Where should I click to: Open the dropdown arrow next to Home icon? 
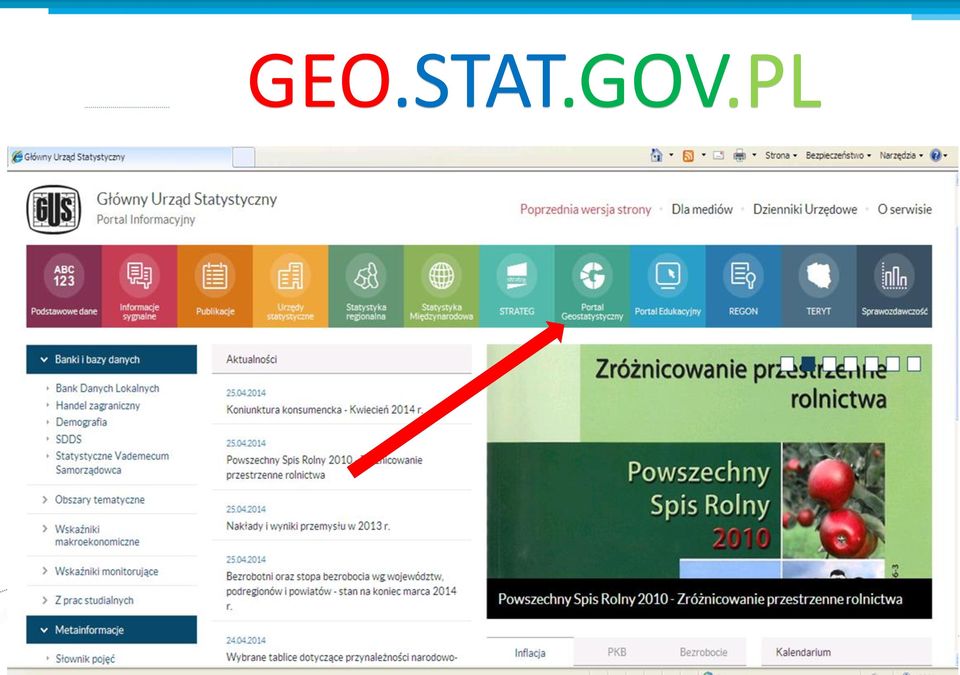click(x=671, y=156)
